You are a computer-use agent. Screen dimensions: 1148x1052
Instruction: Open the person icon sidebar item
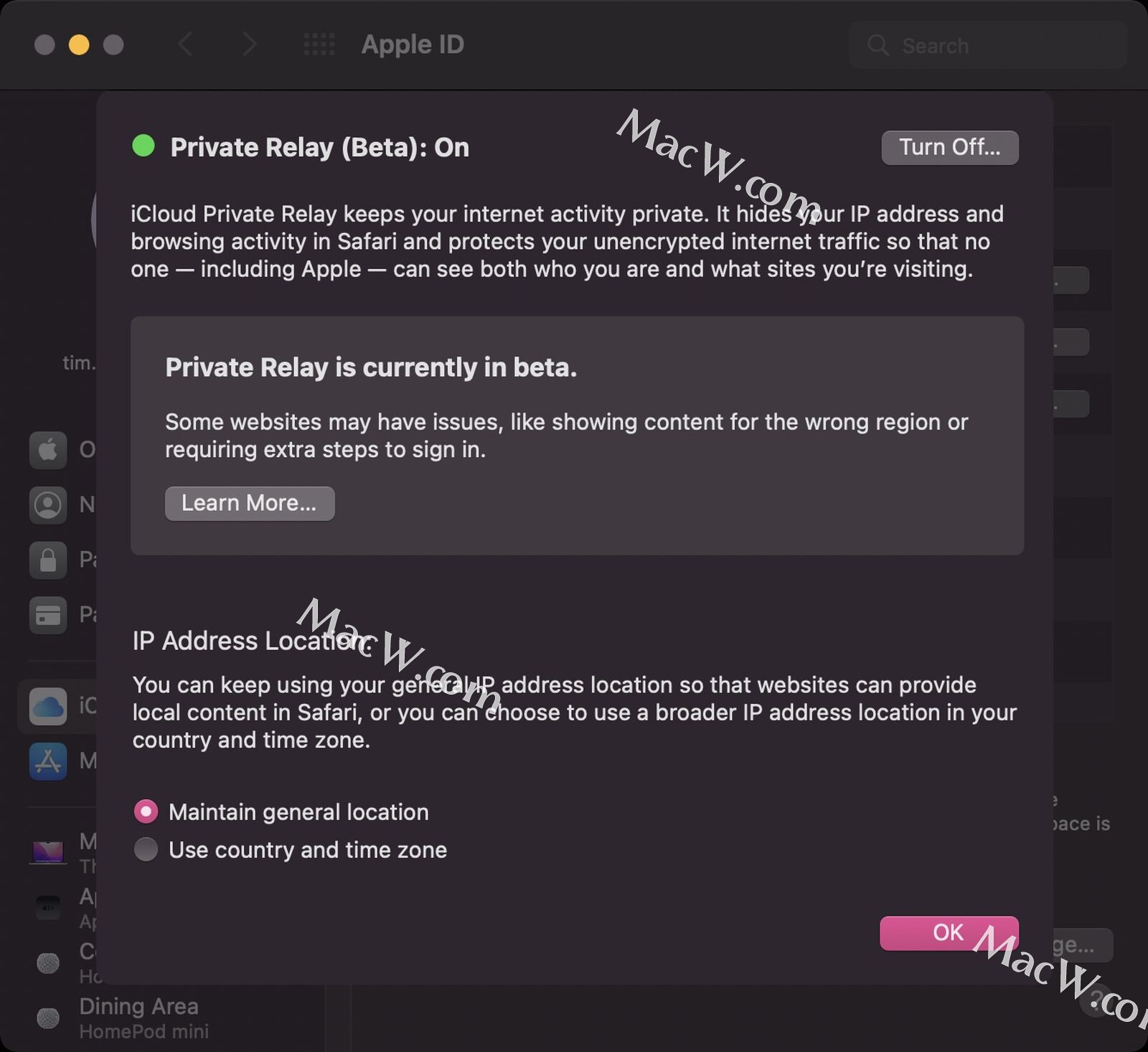48,504
